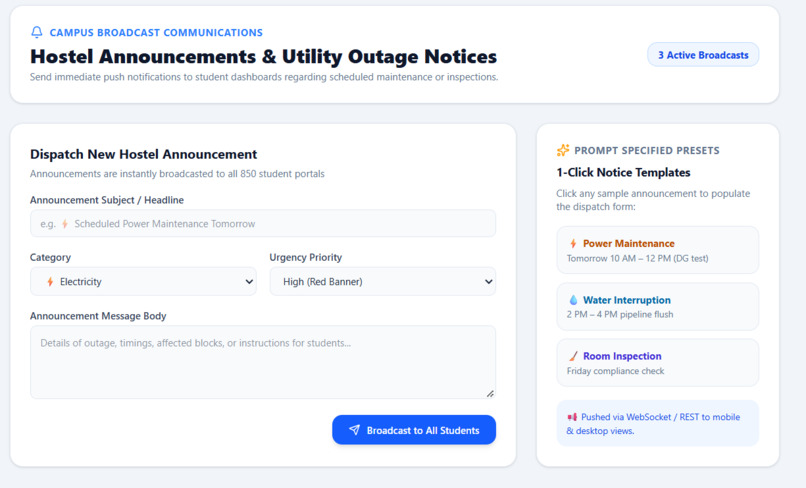This screenshot has width=806, height=488.
Task: Click 'Pushed via WebSocket / REST' note text
Action: click(x=653, y=424)
